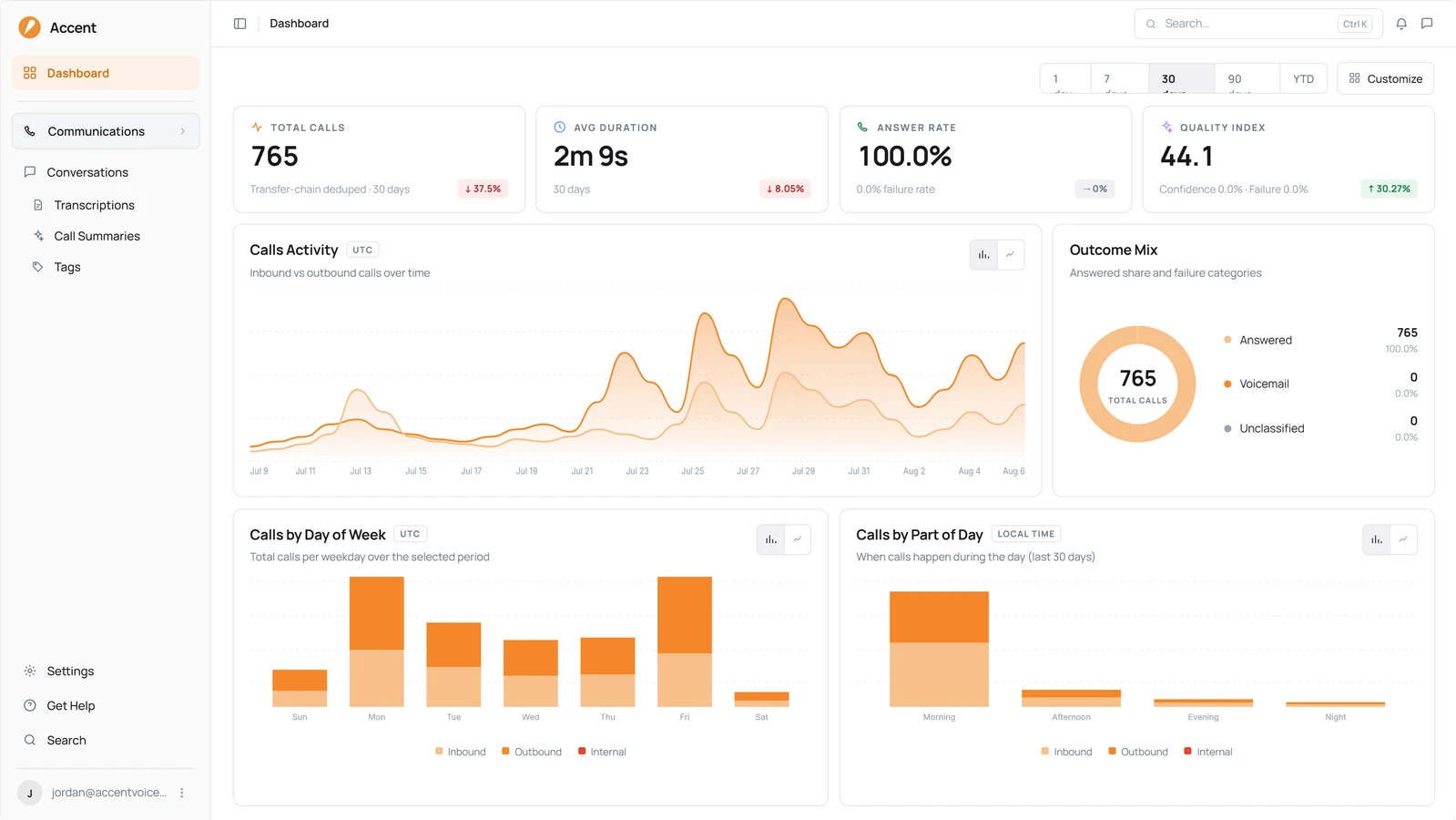Open notifications bell icon
This screenshot has width=1456, height=820.
click(x=1401, y=24)
